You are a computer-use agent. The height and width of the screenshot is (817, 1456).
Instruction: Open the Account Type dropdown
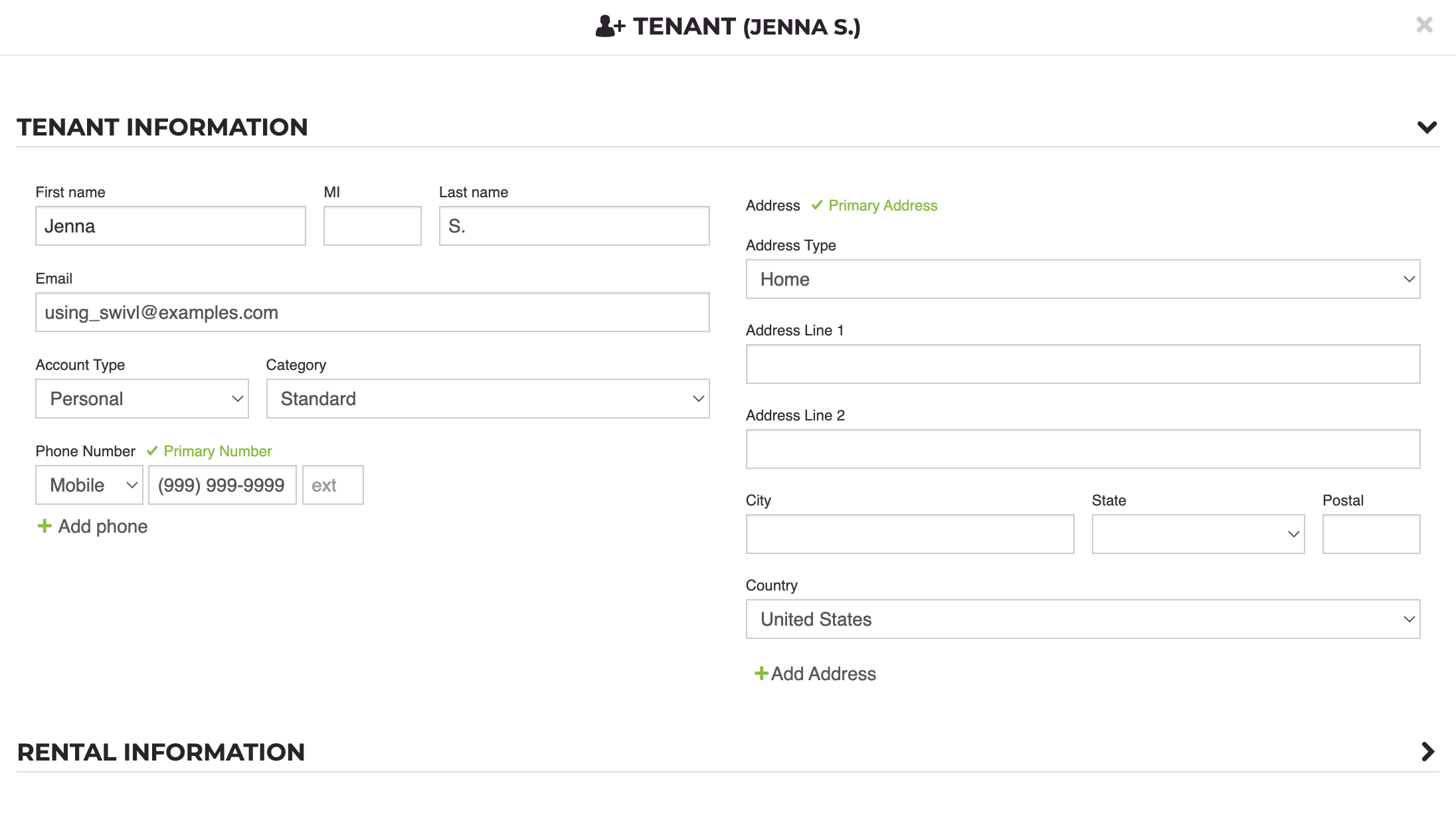(142, 399)
